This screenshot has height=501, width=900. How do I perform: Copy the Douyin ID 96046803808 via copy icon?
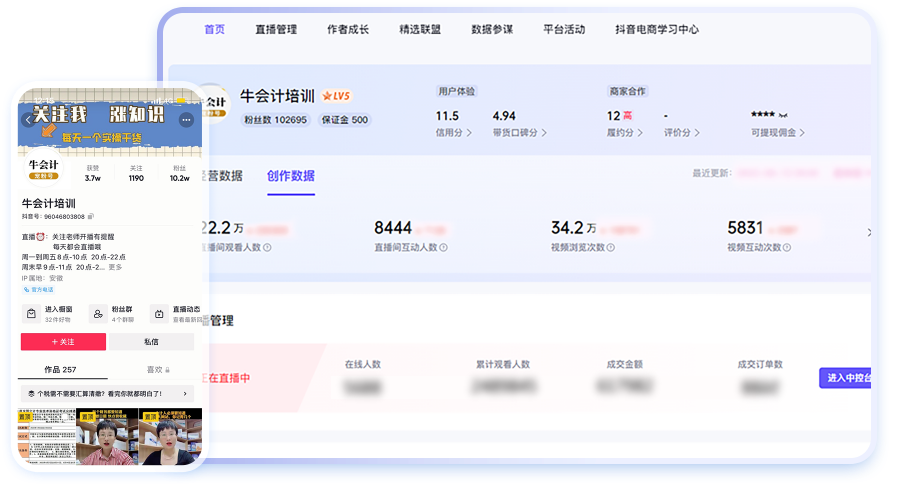click(90, 216)
